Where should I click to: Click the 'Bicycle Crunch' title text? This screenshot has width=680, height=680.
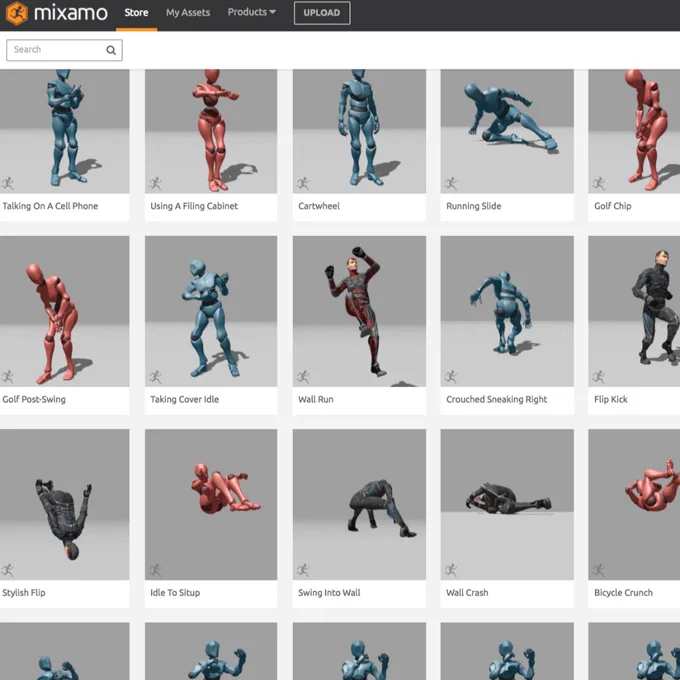point(623,593)
